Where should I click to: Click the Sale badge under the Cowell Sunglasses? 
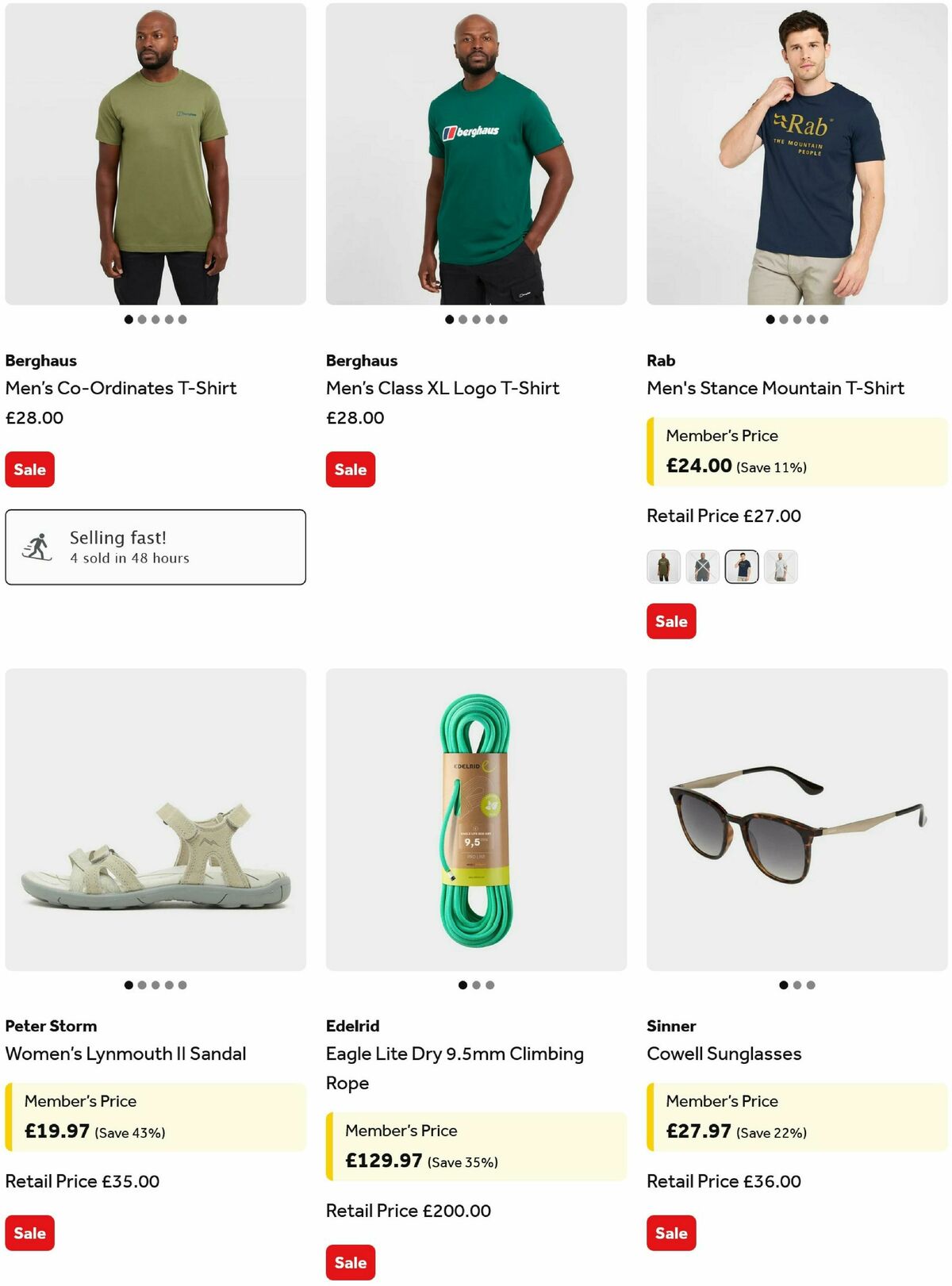(x=671, y=1233)
